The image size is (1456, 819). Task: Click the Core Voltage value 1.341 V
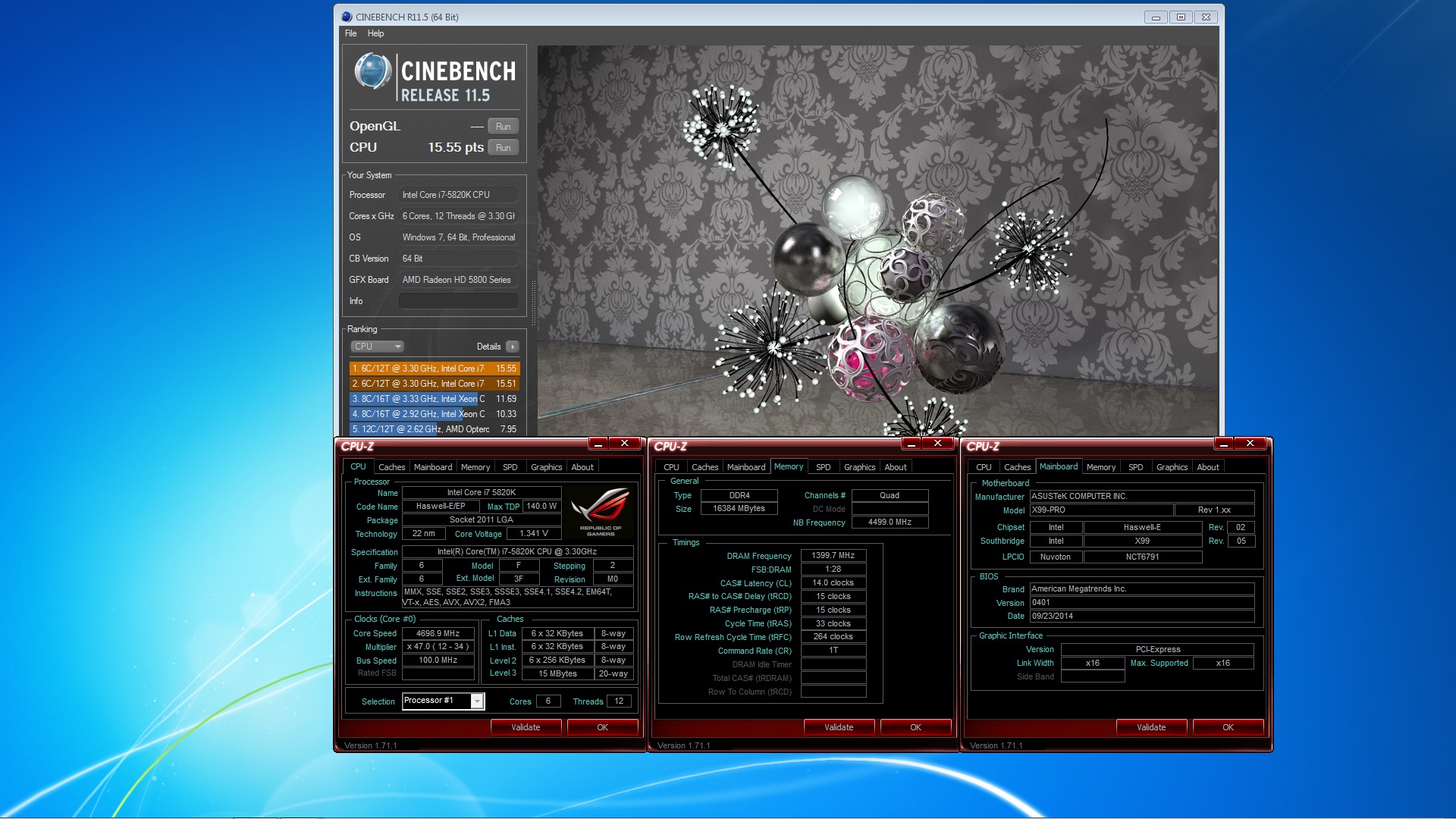tap(533, 533)
